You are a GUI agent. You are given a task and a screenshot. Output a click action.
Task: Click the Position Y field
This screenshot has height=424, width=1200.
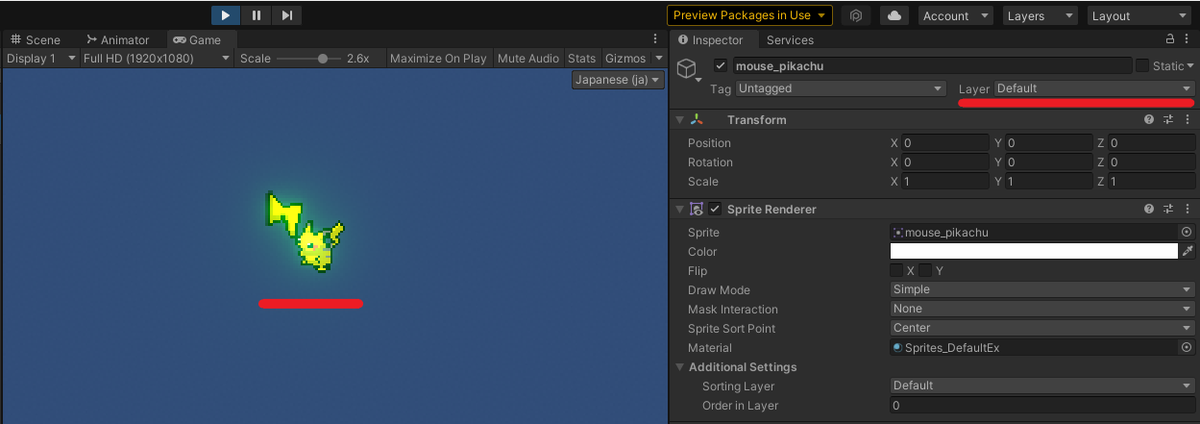pyautogui.click(x=1049, y=143)
